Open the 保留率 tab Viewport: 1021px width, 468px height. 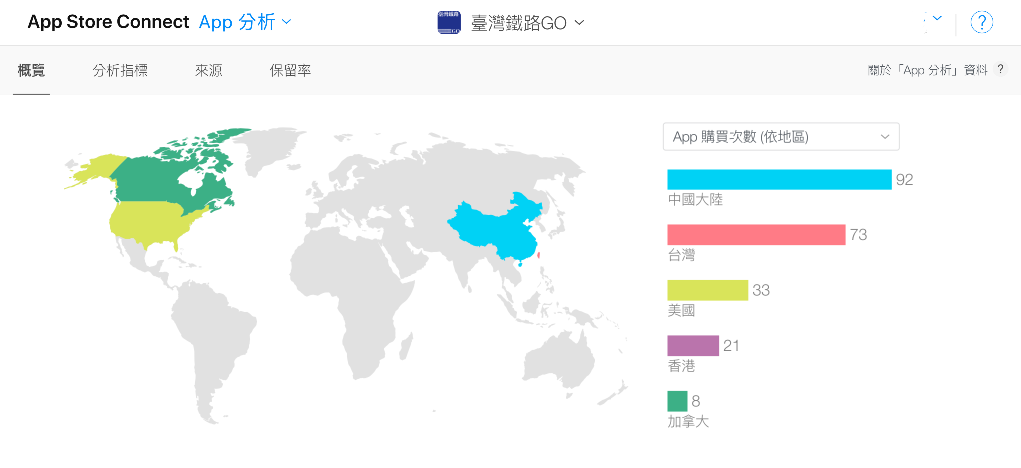pos(290,71)
